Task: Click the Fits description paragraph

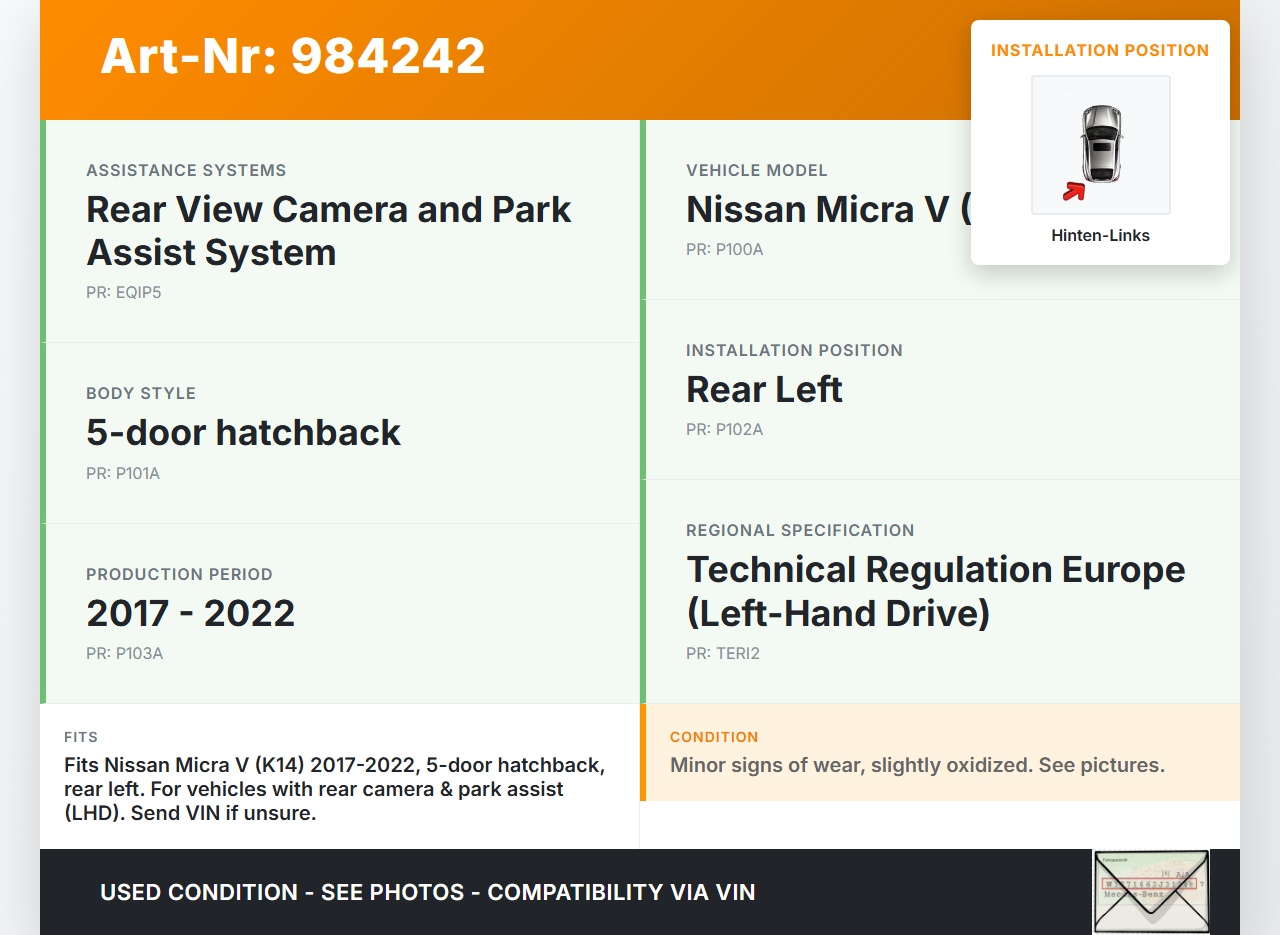Action: pos(335,789)
